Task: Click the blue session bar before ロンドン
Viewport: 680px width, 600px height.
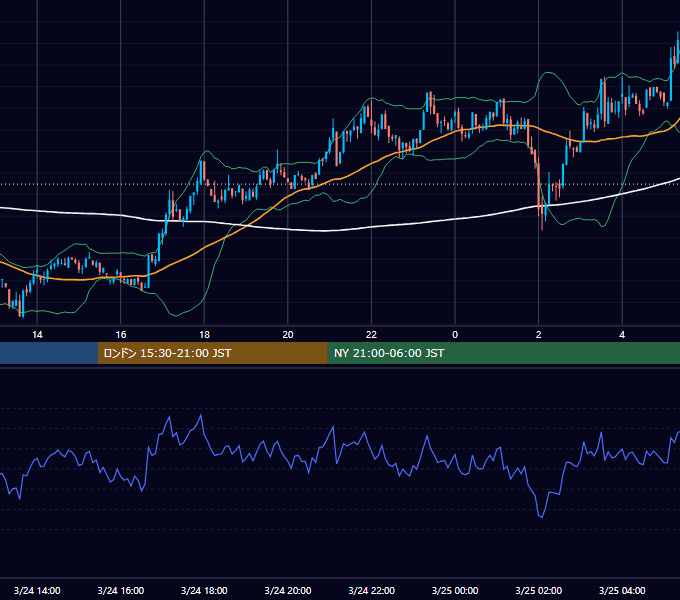Action: (x=49, y=353)
